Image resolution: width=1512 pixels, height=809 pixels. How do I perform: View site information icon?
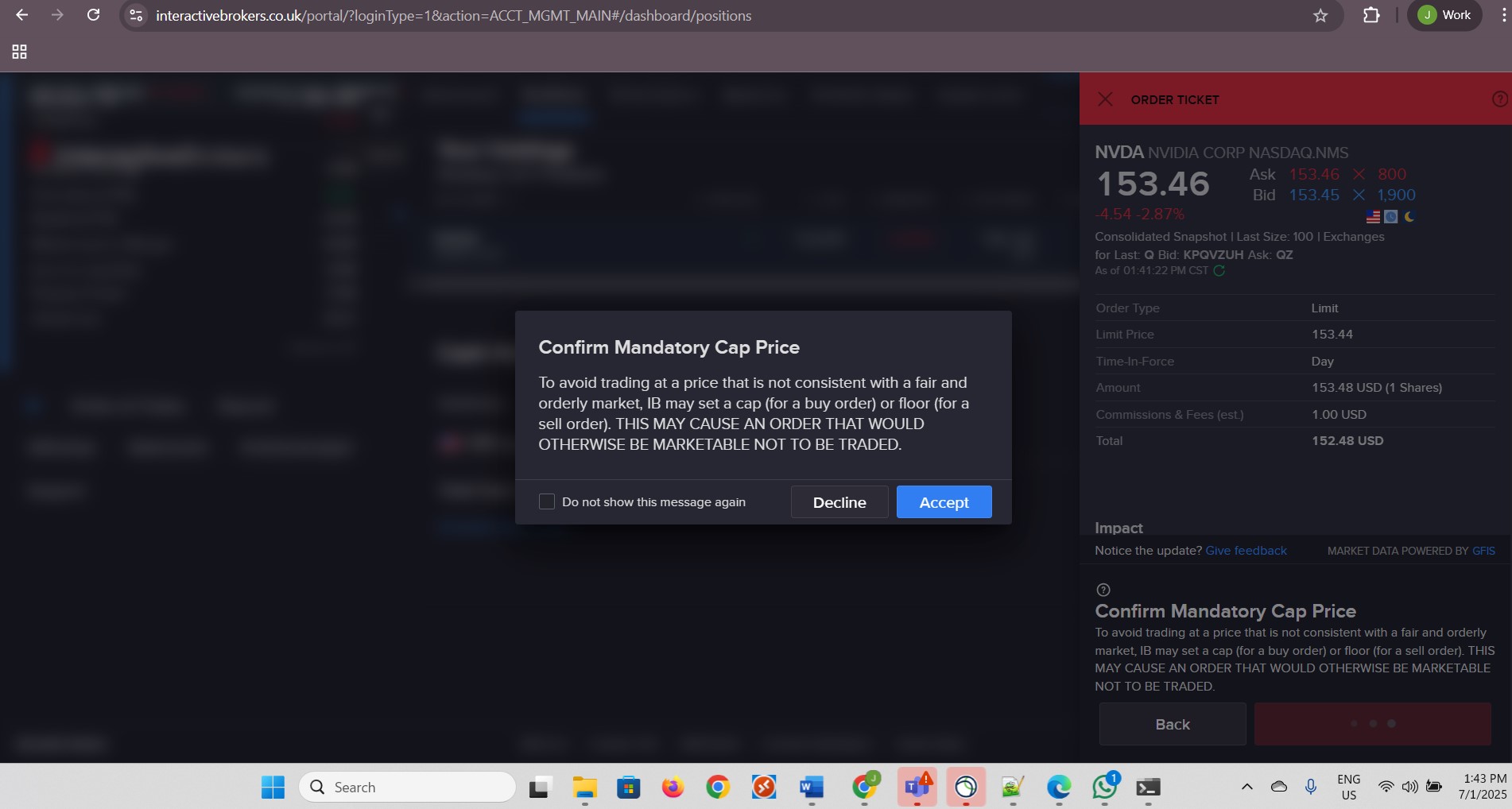[x=136, y=15]
